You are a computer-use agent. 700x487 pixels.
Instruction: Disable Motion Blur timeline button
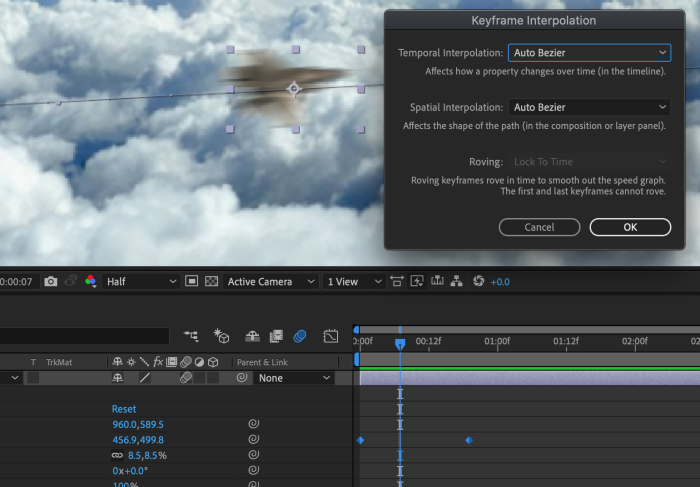pos(300,336)
